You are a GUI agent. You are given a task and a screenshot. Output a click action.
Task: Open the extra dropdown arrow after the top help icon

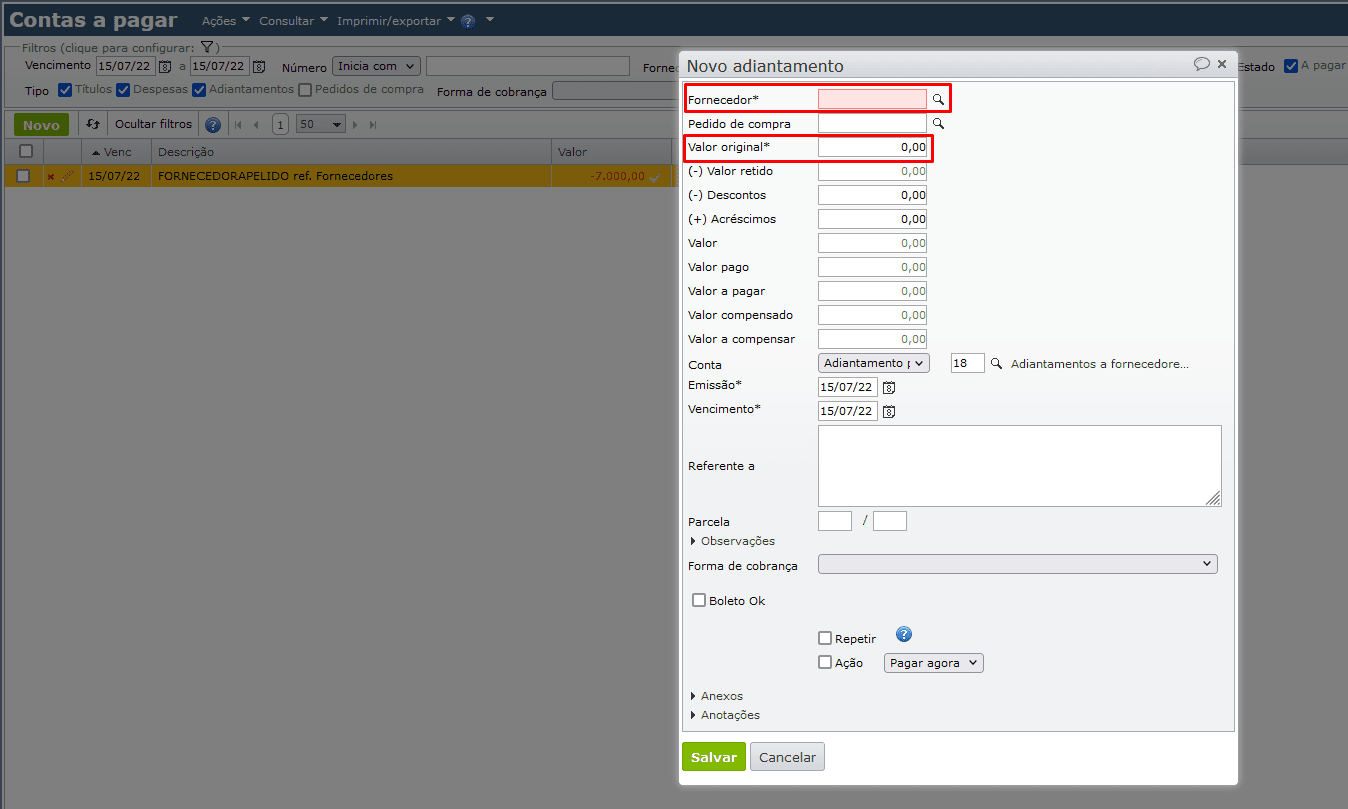490,20
